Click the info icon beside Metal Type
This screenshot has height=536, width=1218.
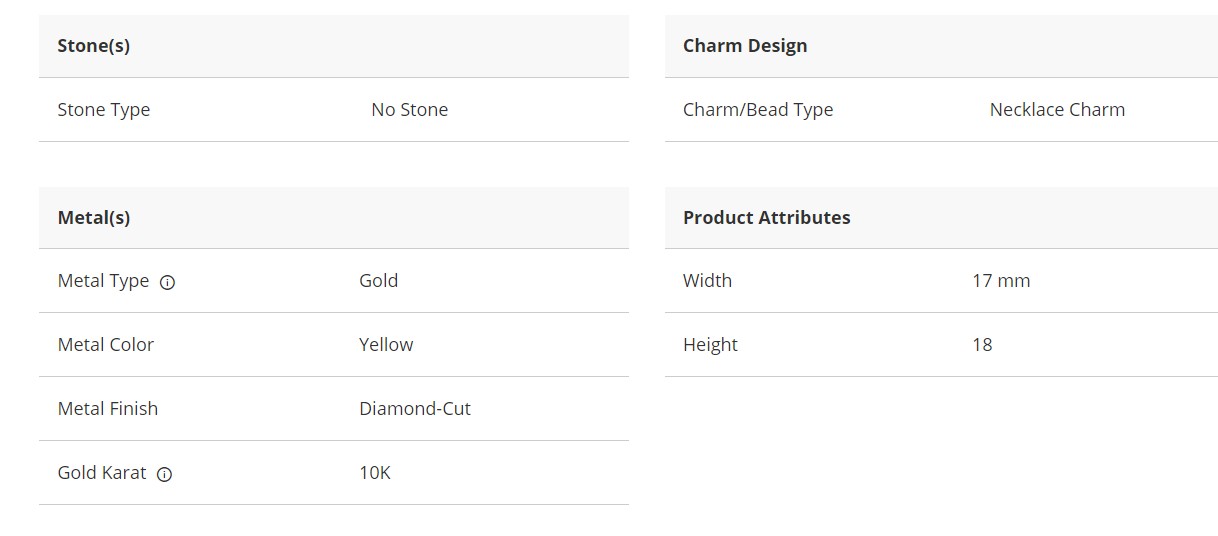point(168,282)
